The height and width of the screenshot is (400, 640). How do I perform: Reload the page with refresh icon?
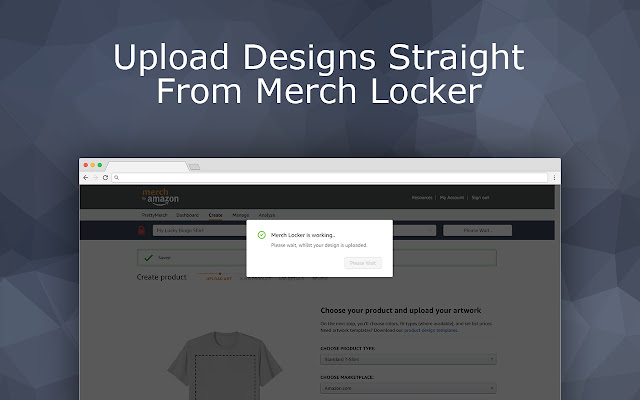point(105,178)
